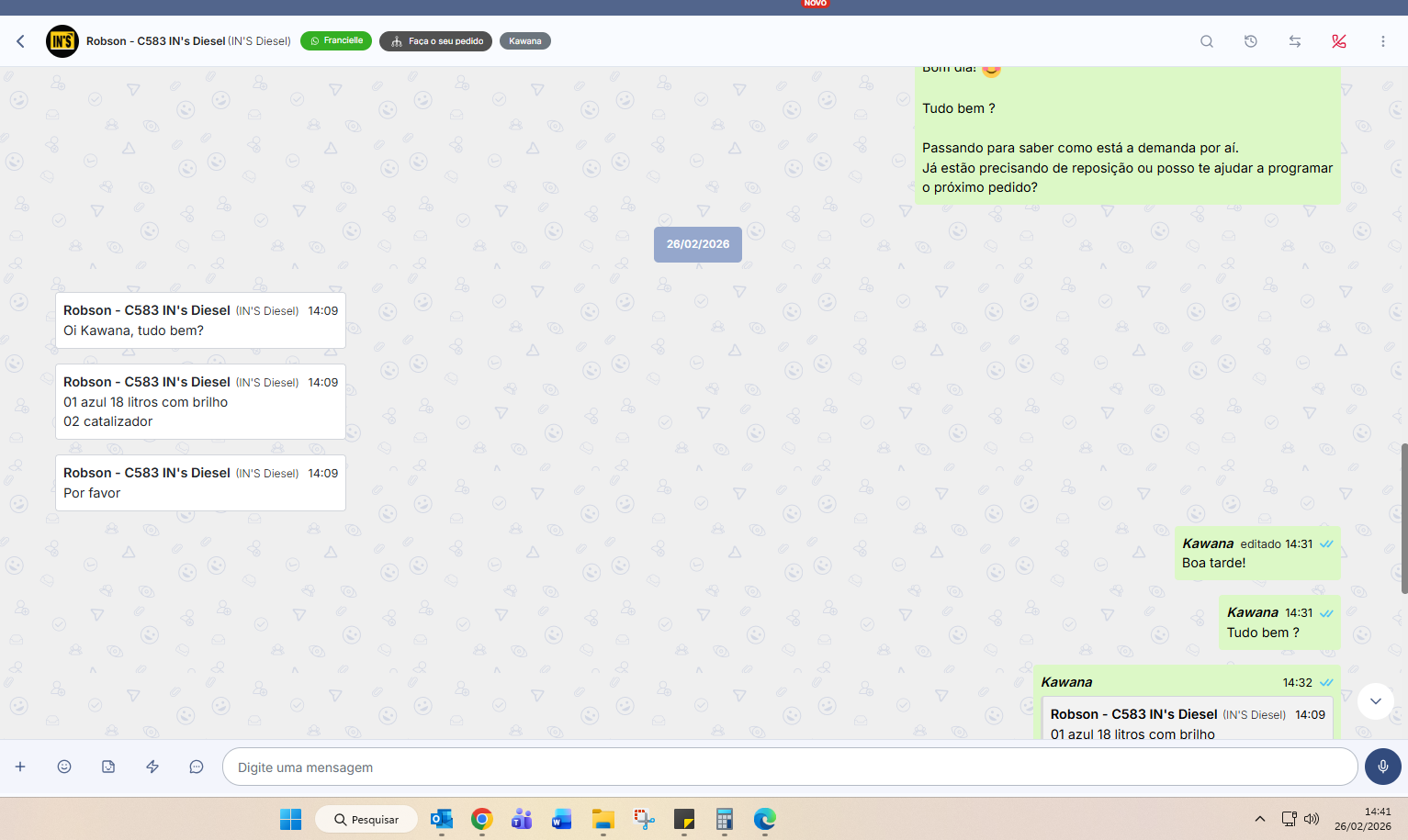
Task: Select the Kawana tag in header
Action: click(x=525, y=41)
